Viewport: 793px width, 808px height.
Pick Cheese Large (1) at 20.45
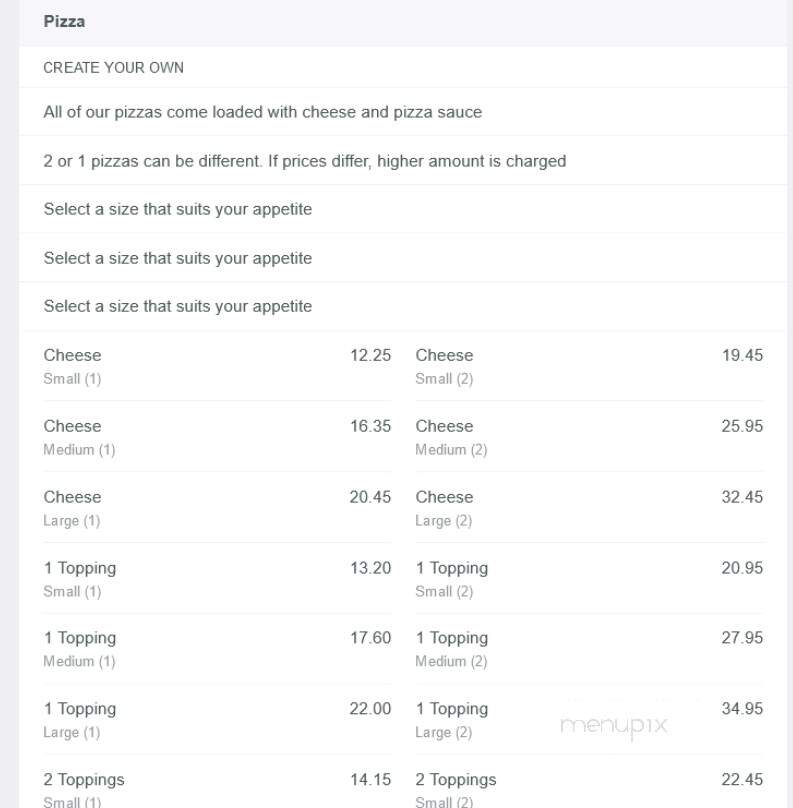point(217,508)
